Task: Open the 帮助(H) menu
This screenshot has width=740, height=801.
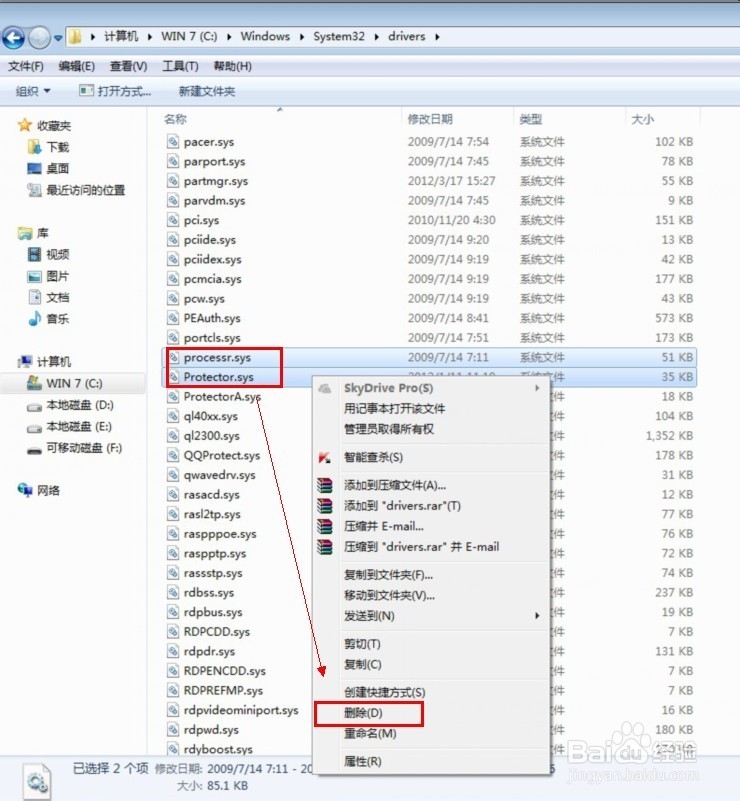Action: [232, 66]
